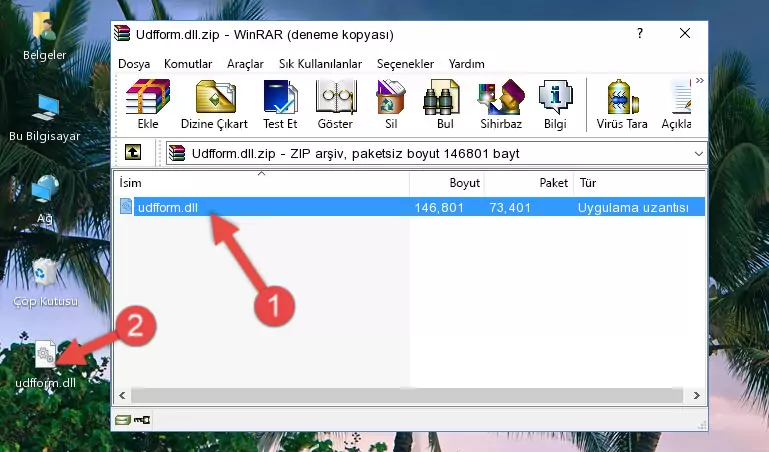Click the Uygulama uzantısı type cell
Viewport: 769px width, 452px height.
pyautogui.click(x=633, y=207)
